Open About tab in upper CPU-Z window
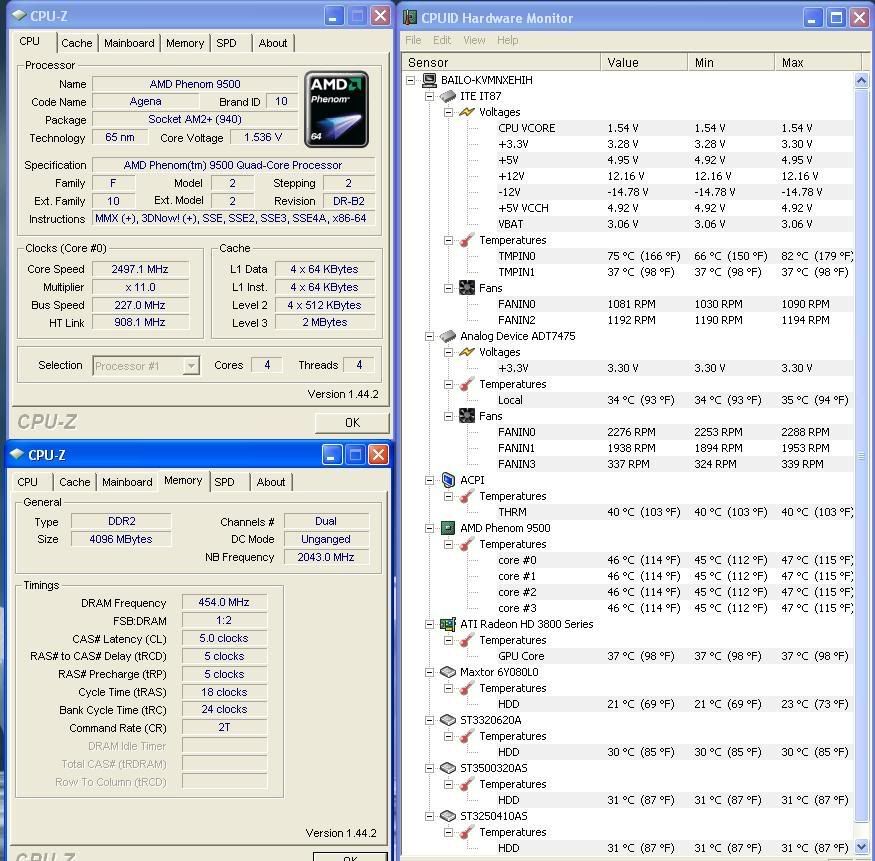 point(272,43)
